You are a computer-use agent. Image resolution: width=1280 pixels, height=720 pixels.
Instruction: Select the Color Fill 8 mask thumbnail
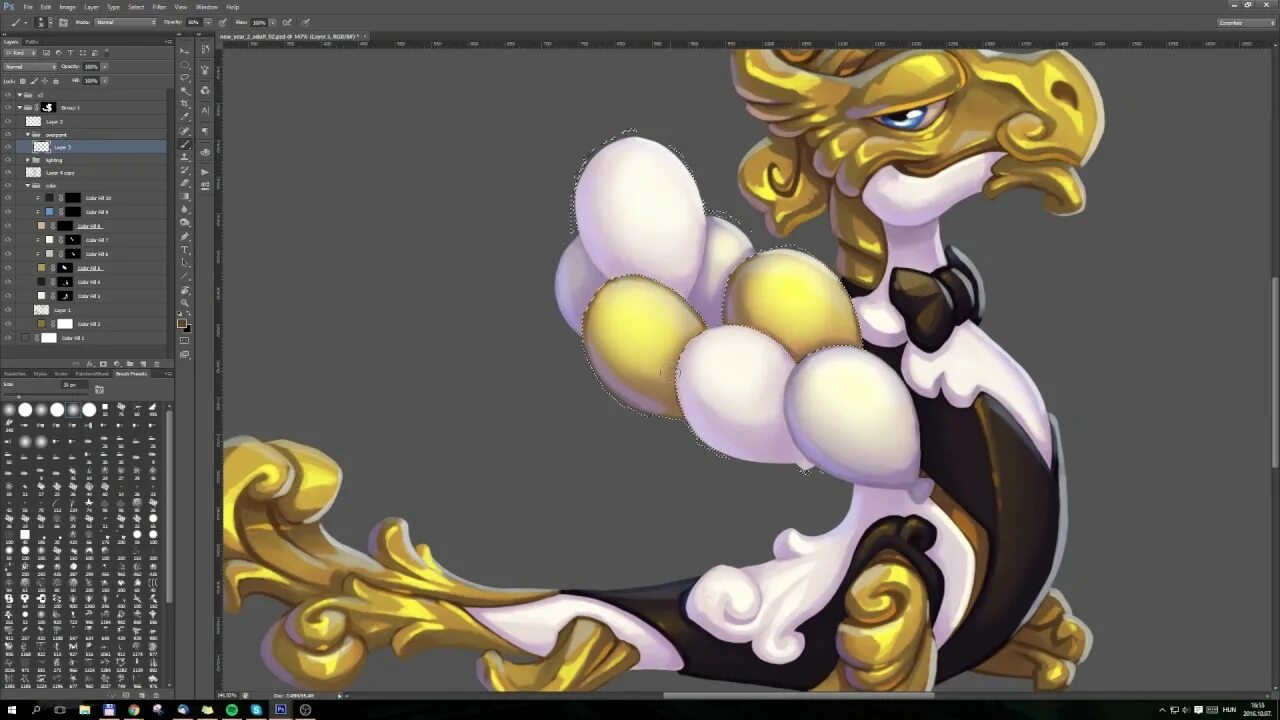65,226
